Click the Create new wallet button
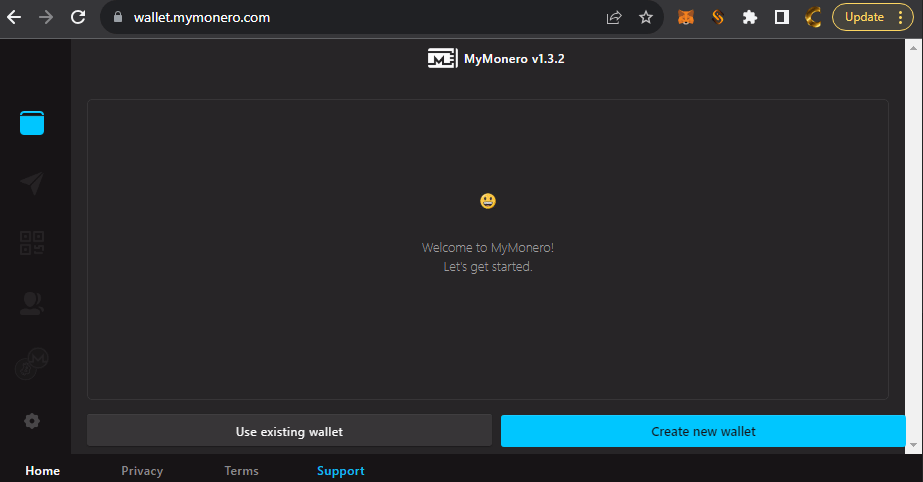 [703, 431]
